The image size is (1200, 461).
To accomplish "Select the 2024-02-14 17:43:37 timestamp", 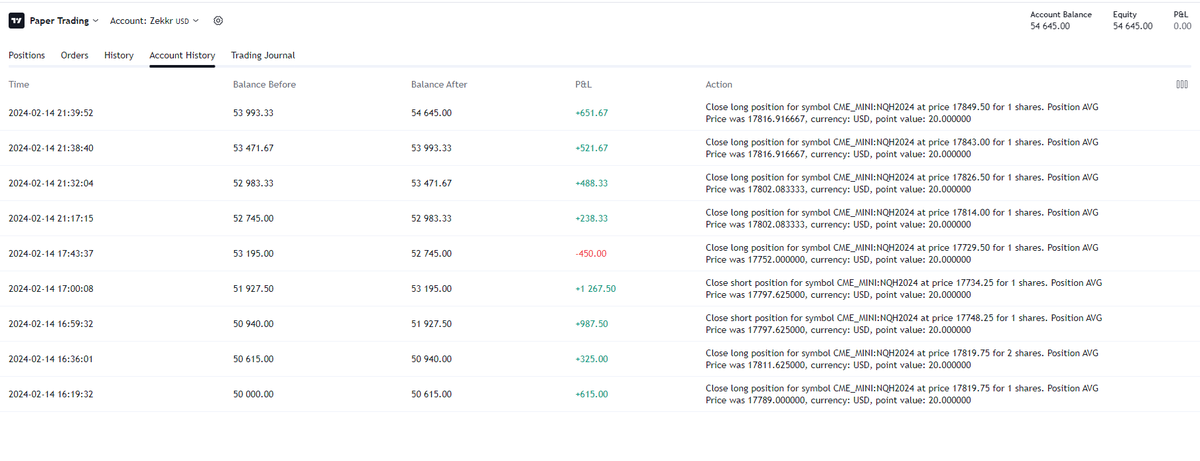I will (50, 253).
